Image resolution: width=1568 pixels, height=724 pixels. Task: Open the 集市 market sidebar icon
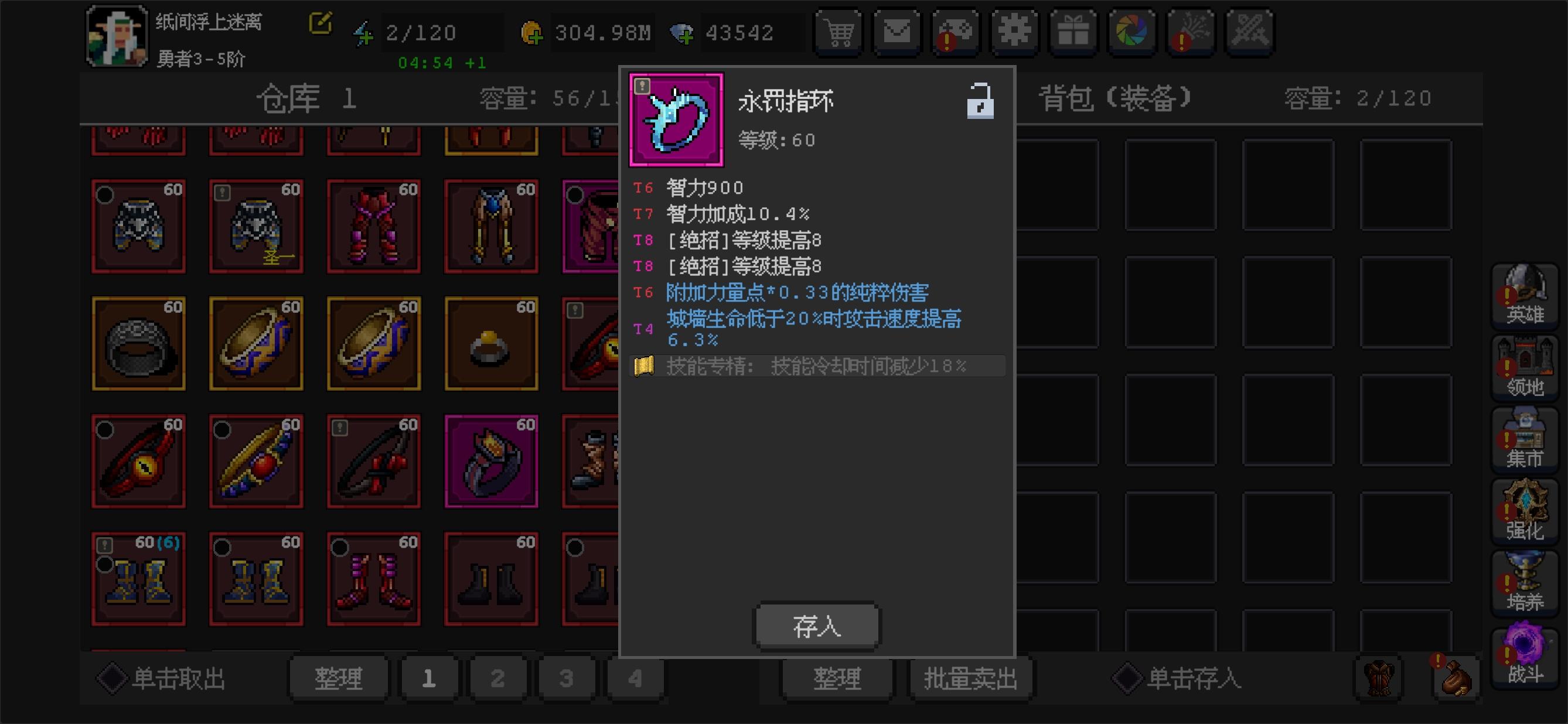(x=1524, y=439)
